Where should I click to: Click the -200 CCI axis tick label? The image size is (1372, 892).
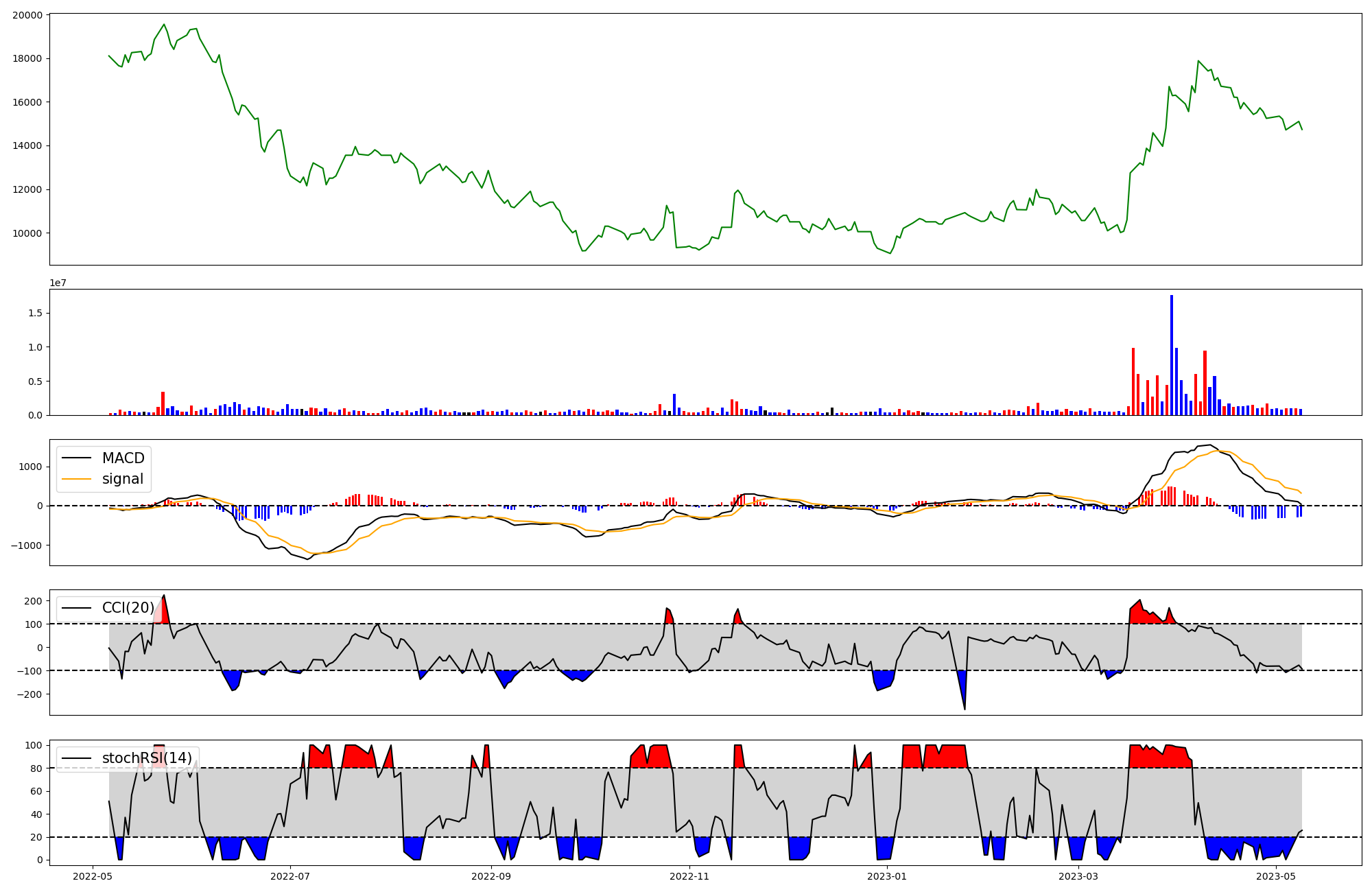(x=31, y=694)
